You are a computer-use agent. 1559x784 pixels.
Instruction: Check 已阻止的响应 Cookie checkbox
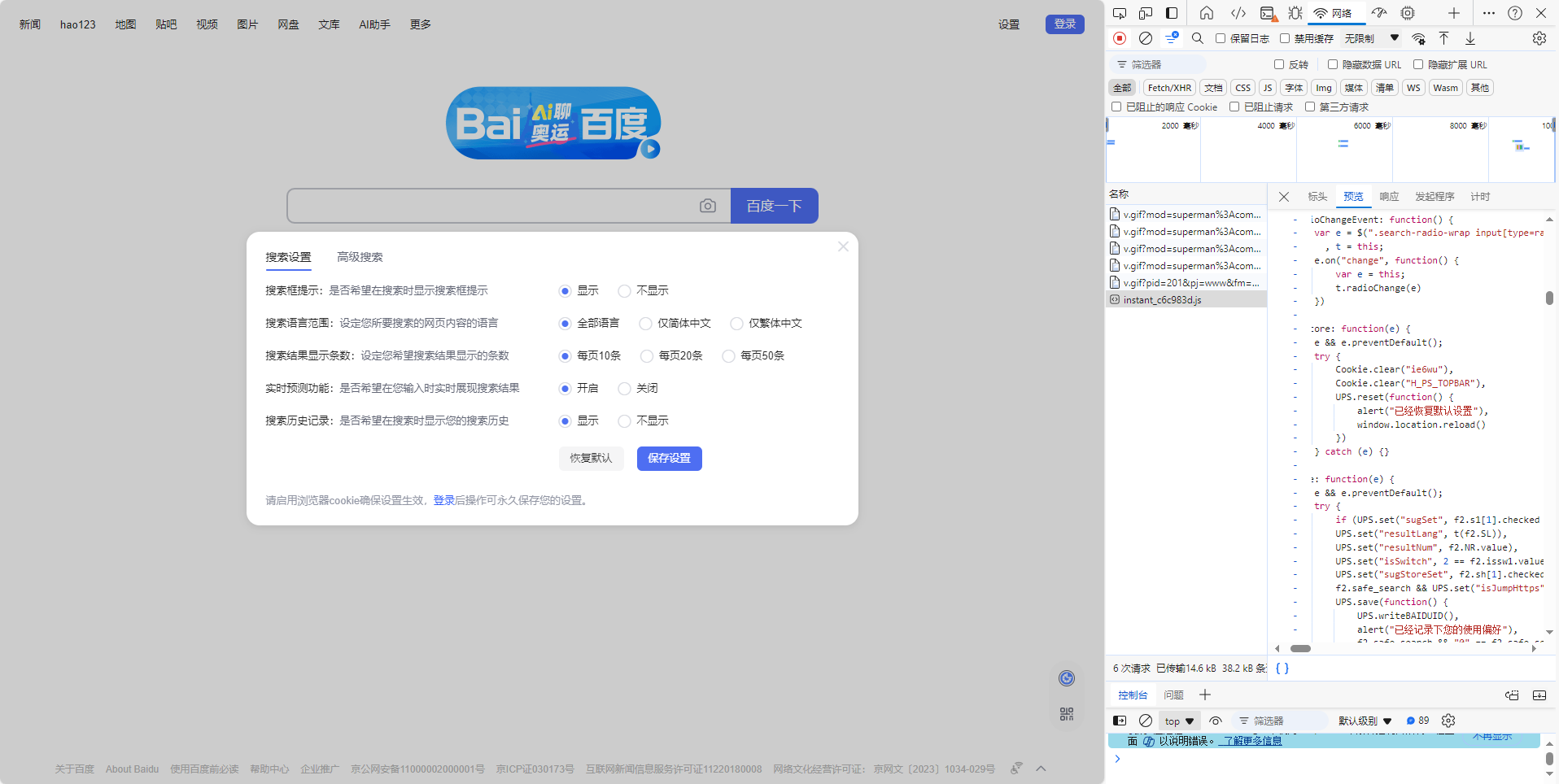pyautogui.click(x=1116, y=107)
